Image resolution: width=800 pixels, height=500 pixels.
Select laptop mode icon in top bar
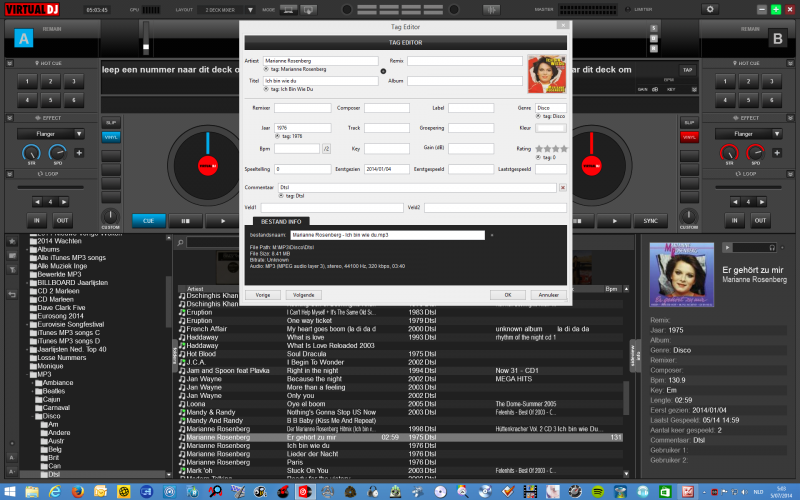coord(288,10)
